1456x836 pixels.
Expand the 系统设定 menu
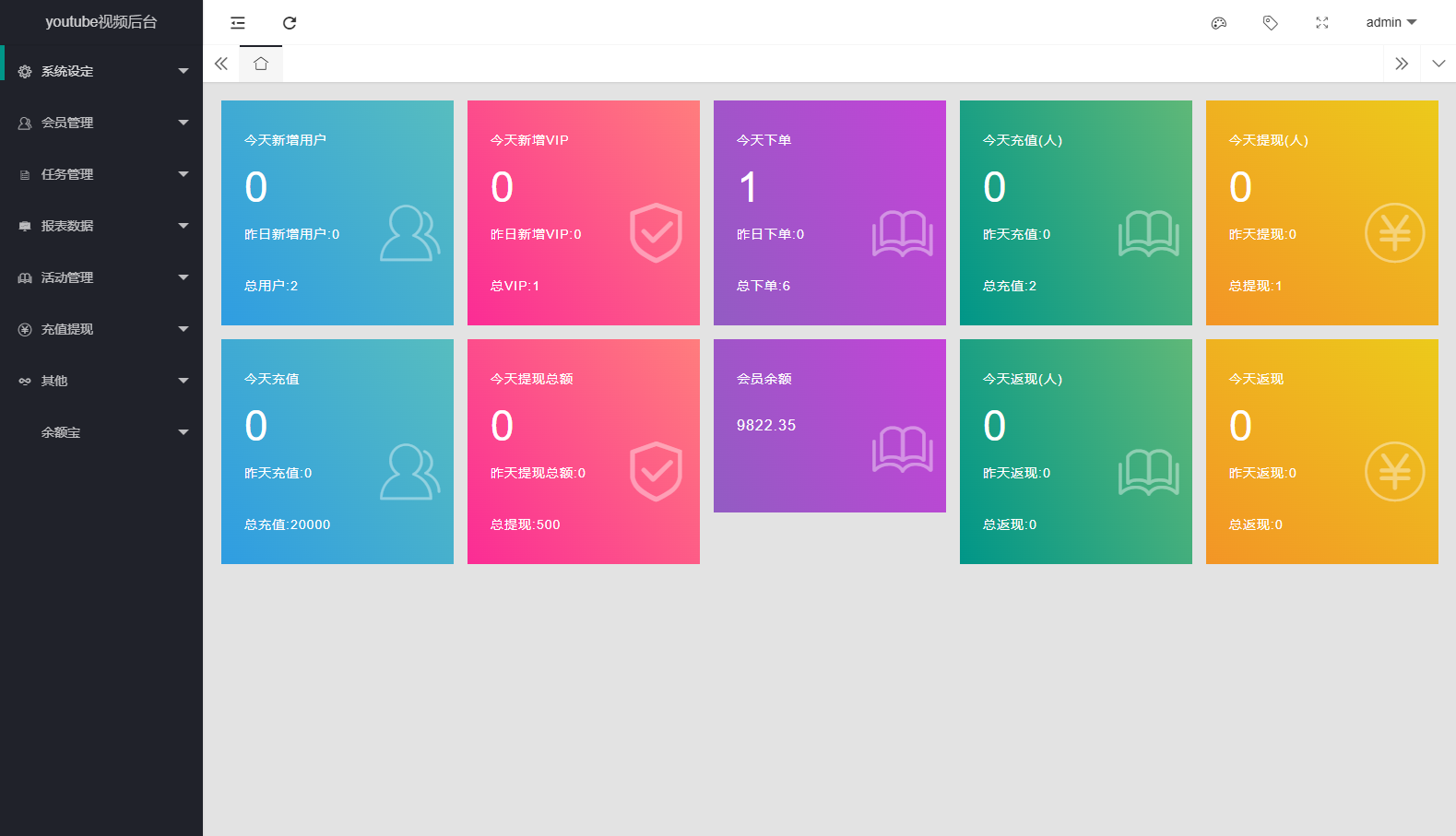click(x=101, y=71)
